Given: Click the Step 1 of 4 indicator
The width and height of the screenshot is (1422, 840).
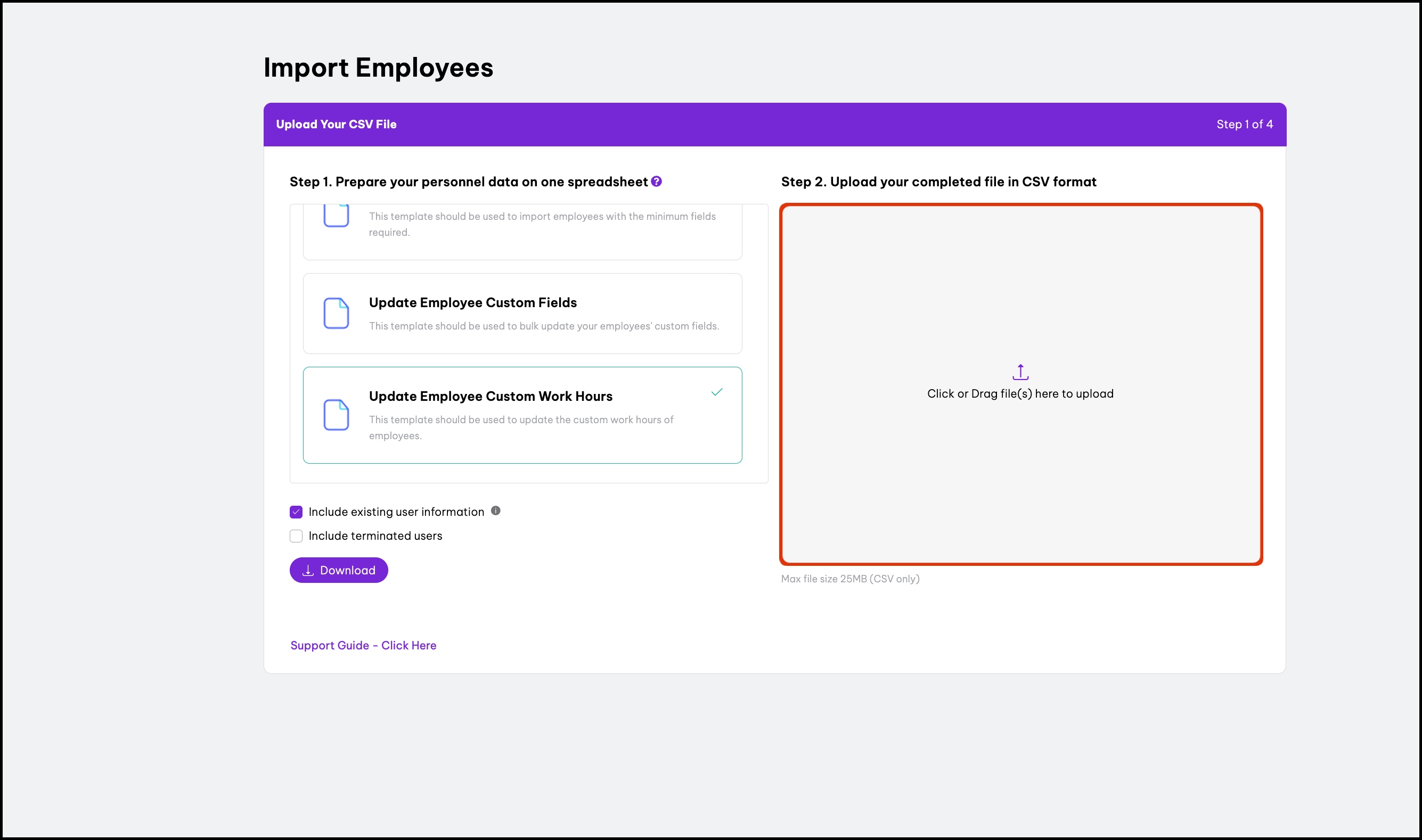Looking at the screenshot, I should click(1244, 125).
